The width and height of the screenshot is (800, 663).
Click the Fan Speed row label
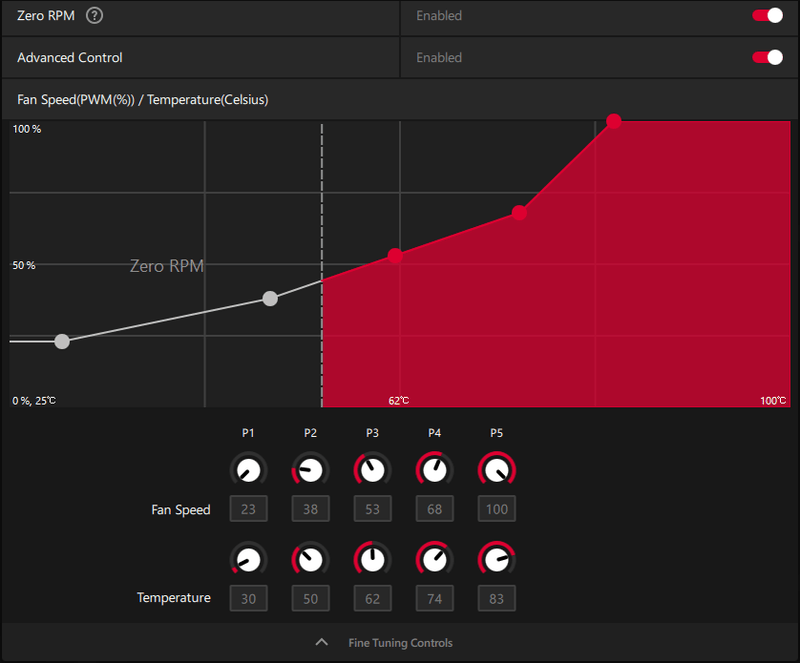coord(181,510)
